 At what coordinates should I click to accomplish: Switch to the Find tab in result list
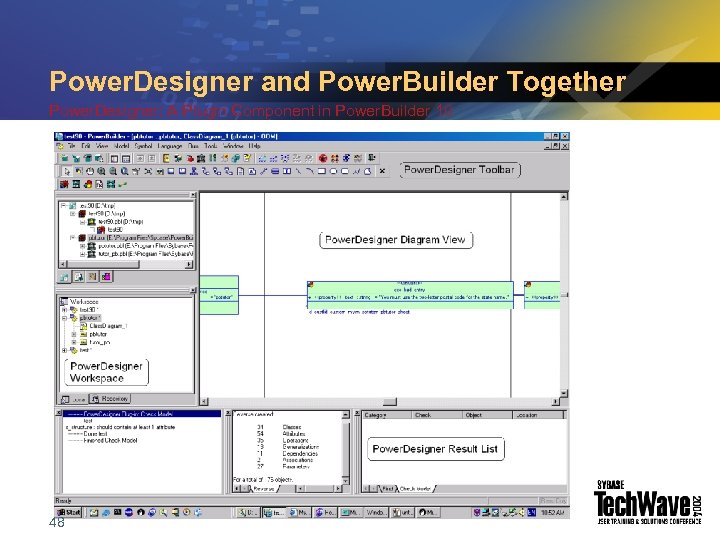click(x=388, y=489)
